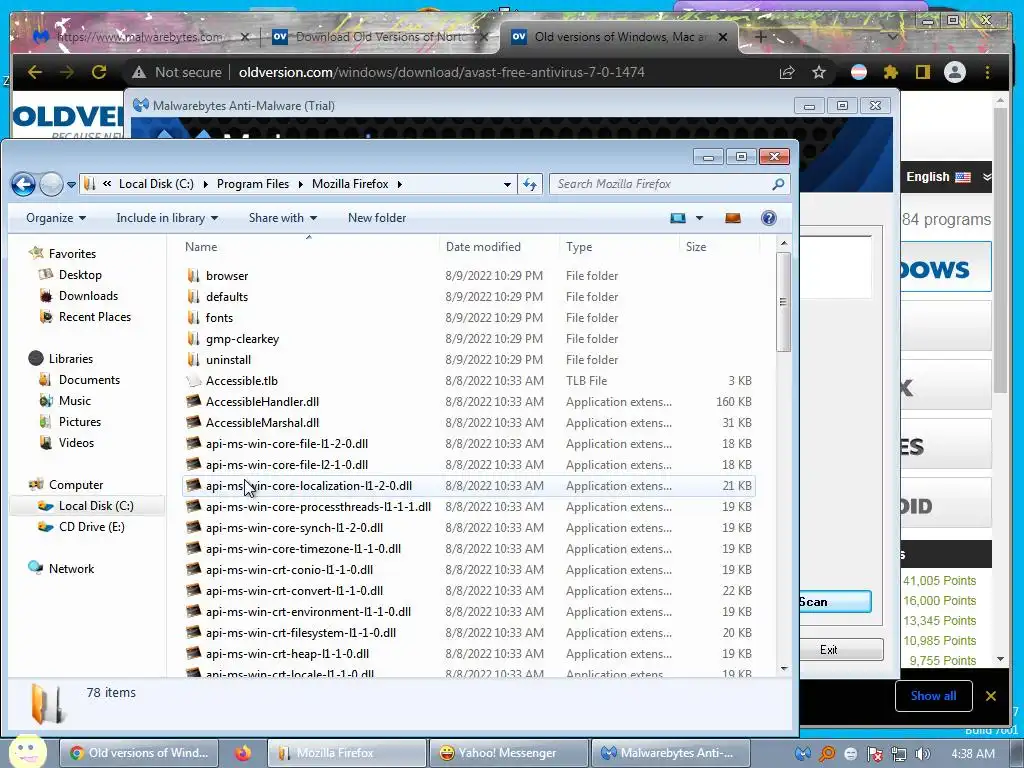
Task: Select api-ms-win-core-timezone-l1-1-0.dll
Action: click(303, 549)
